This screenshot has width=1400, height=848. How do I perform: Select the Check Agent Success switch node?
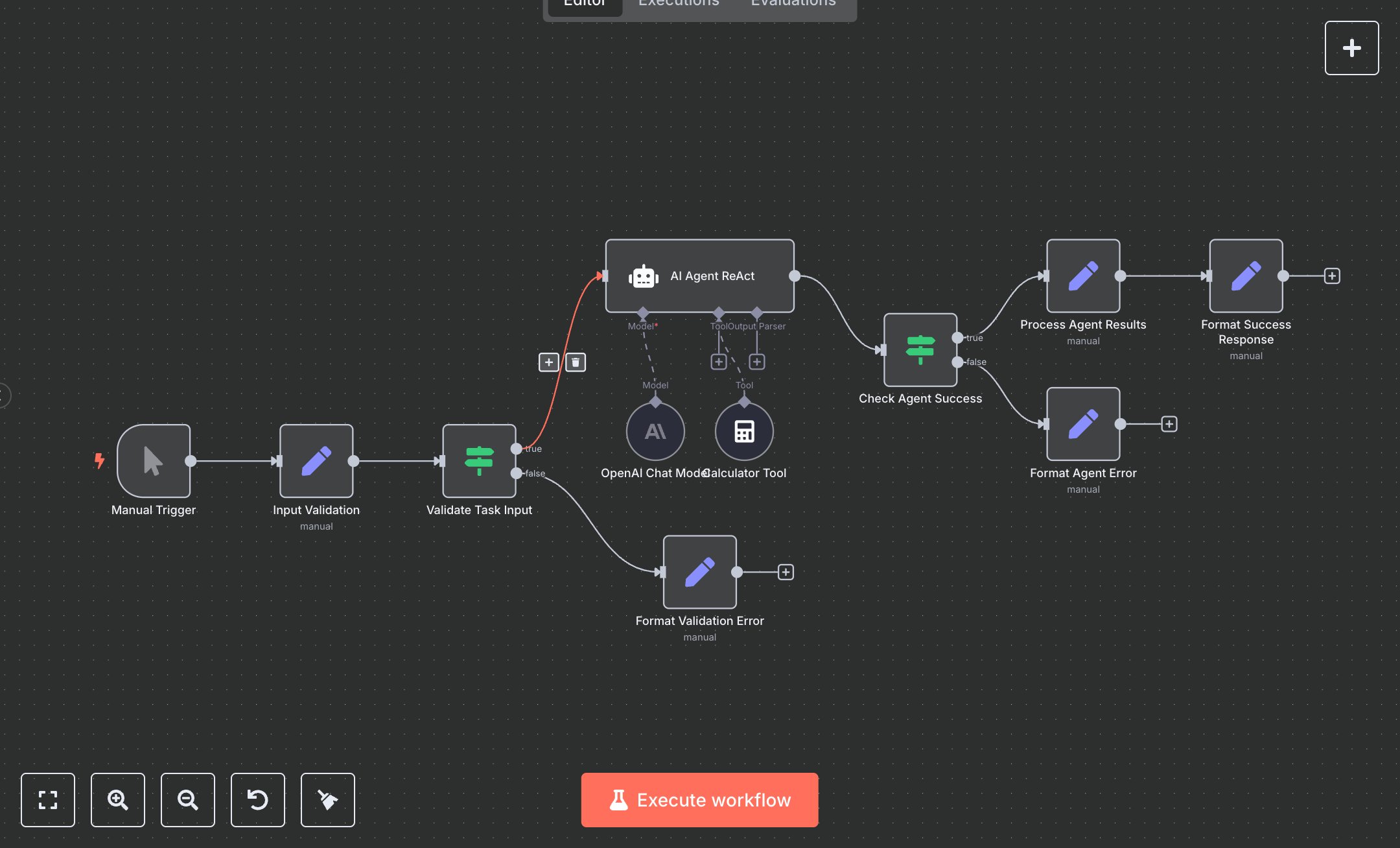[x=920, y=351]
